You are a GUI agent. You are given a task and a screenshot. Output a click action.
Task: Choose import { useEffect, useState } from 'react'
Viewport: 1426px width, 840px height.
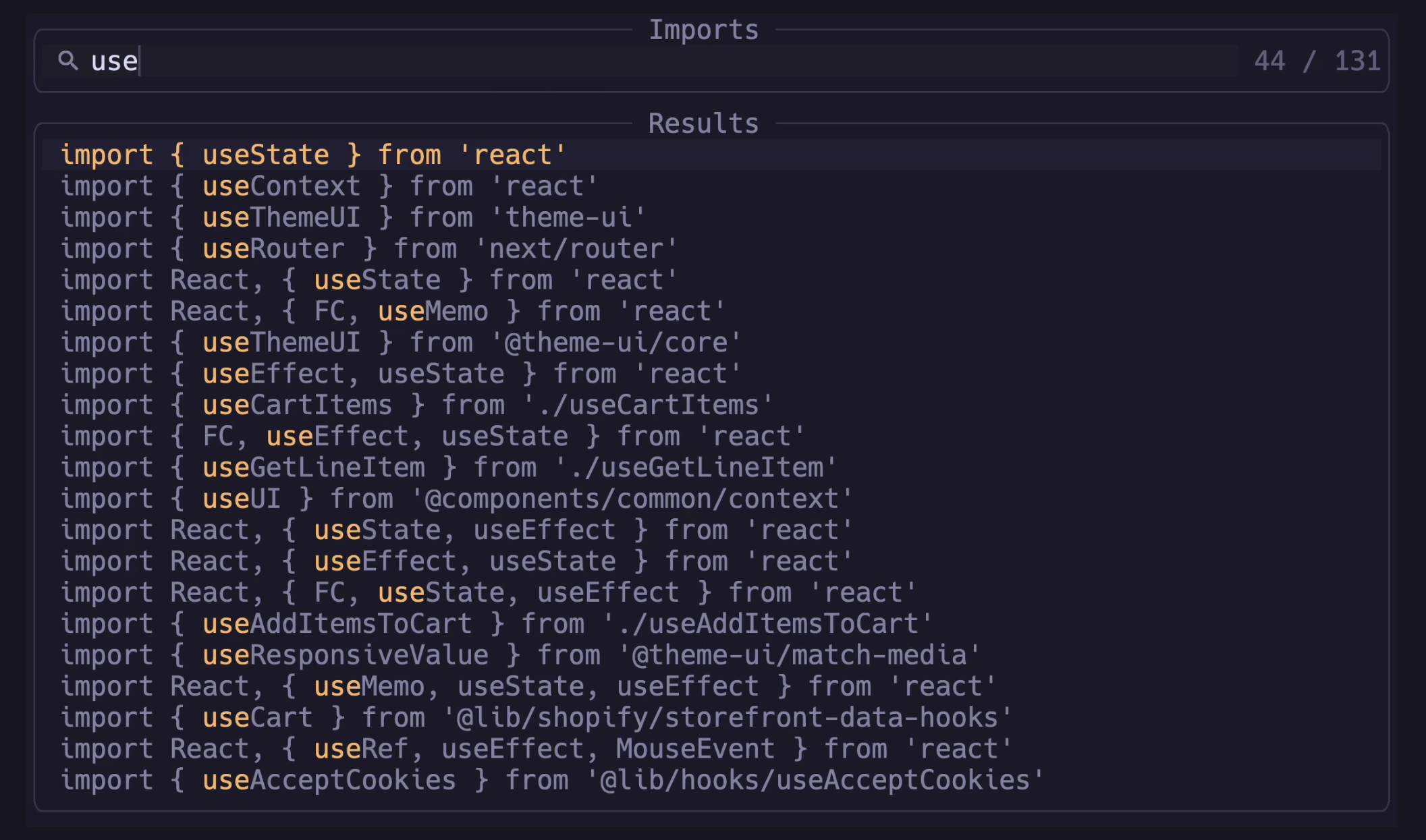[711, 374]
